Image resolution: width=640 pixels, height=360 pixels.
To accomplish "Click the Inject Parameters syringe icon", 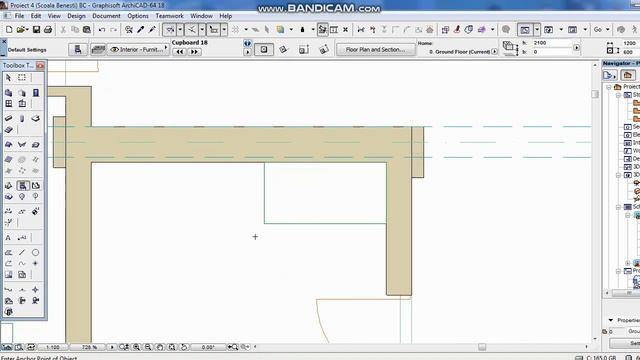I will 152,29.
